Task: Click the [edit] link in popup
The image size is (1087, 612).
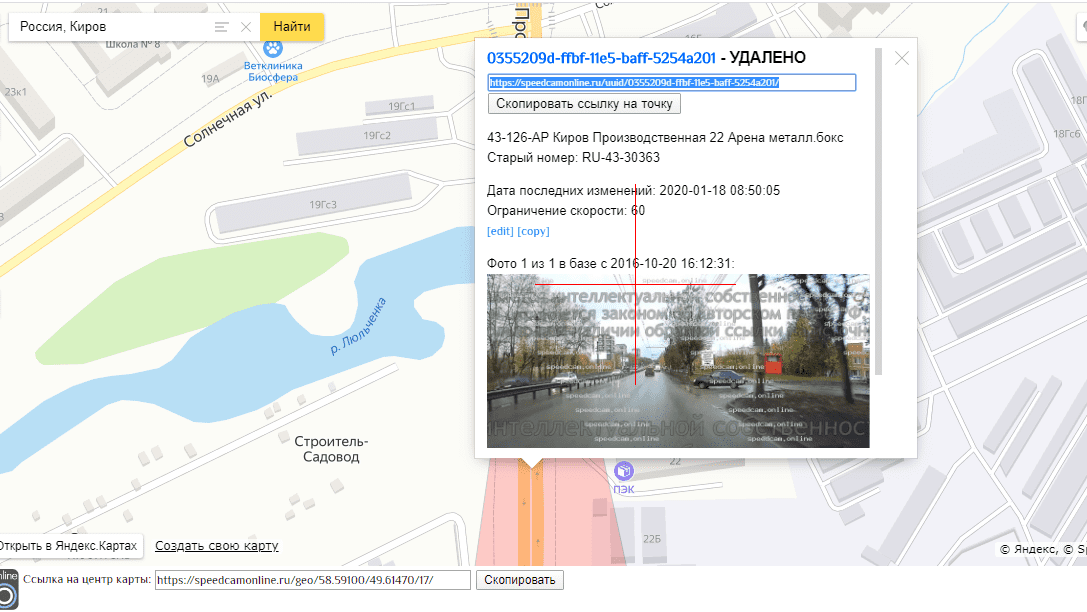Action: point(500,231)
